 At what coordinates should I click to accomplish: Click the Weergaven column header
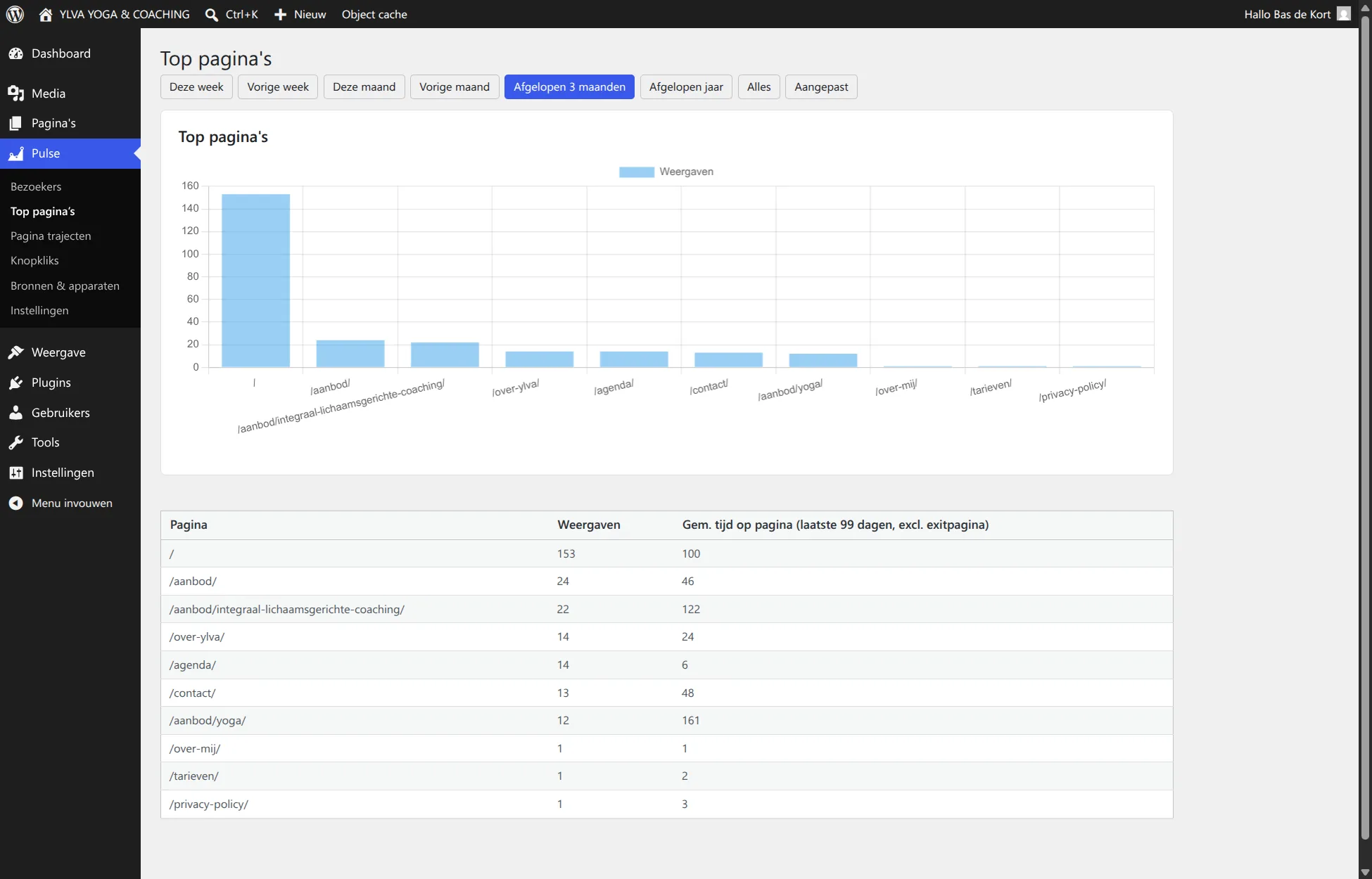click(589, 525)
